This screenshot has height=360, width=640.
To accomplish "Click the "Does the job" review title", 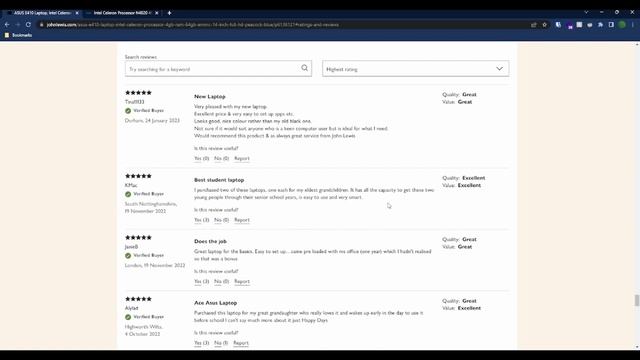I will pos(210,242).
